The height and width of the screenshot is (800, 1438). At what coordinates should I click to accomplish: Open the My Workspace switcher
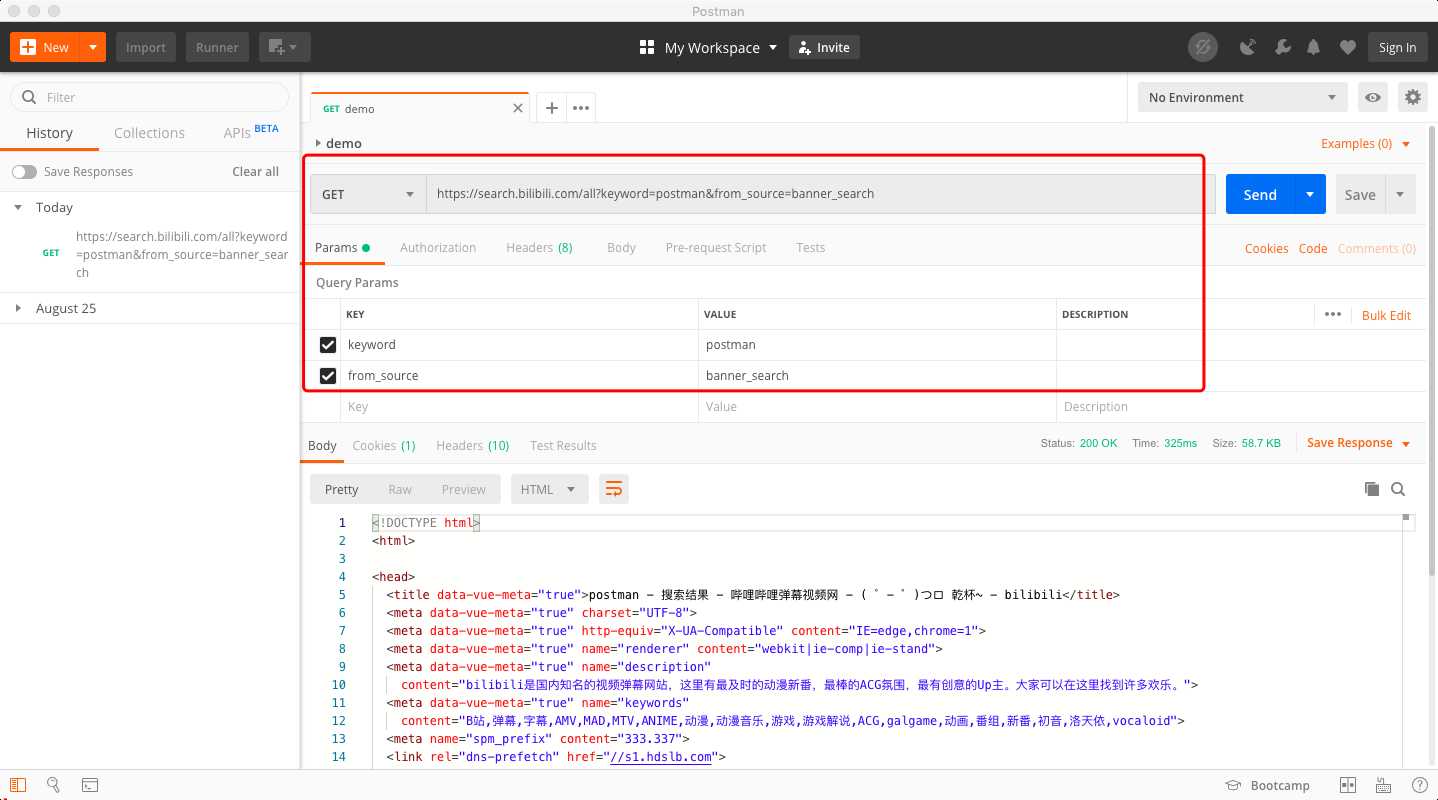708,47
